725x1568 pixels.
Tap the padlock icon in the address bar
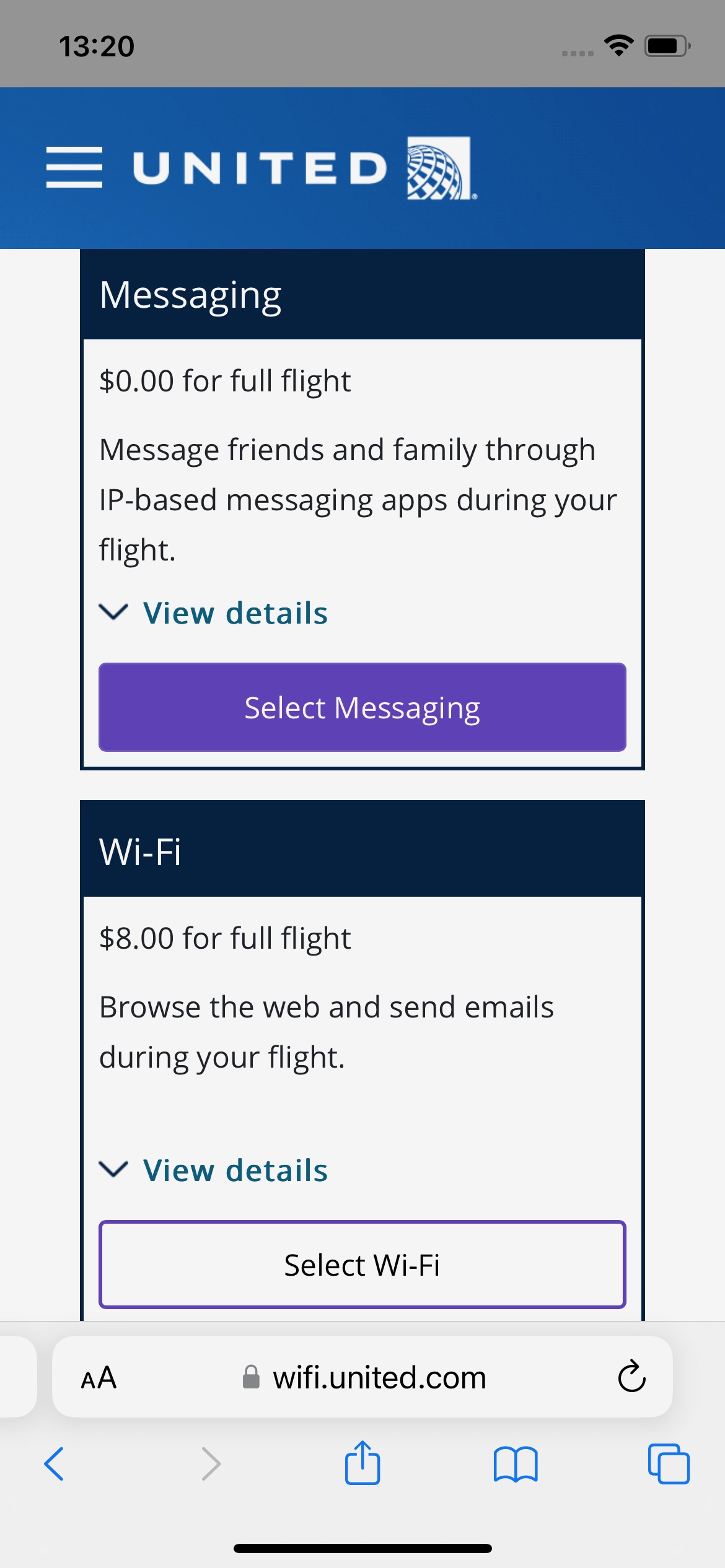pyautogui.click(x=251, y=1377)
